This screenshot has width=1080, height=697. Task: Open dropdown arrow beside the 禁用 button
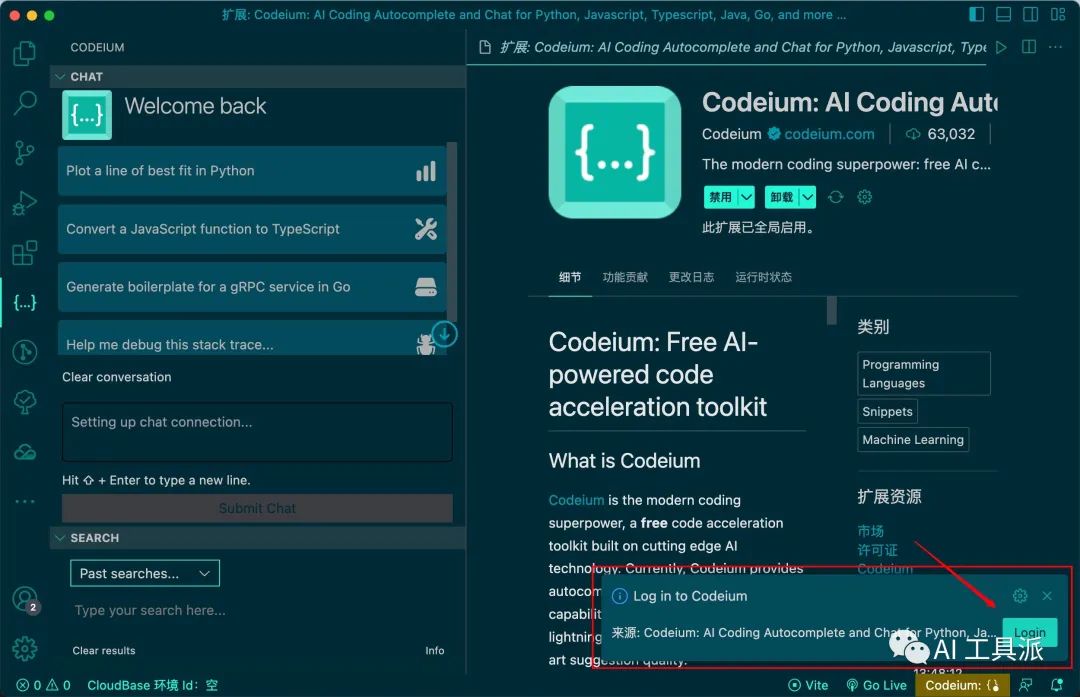tap(746, 197)
